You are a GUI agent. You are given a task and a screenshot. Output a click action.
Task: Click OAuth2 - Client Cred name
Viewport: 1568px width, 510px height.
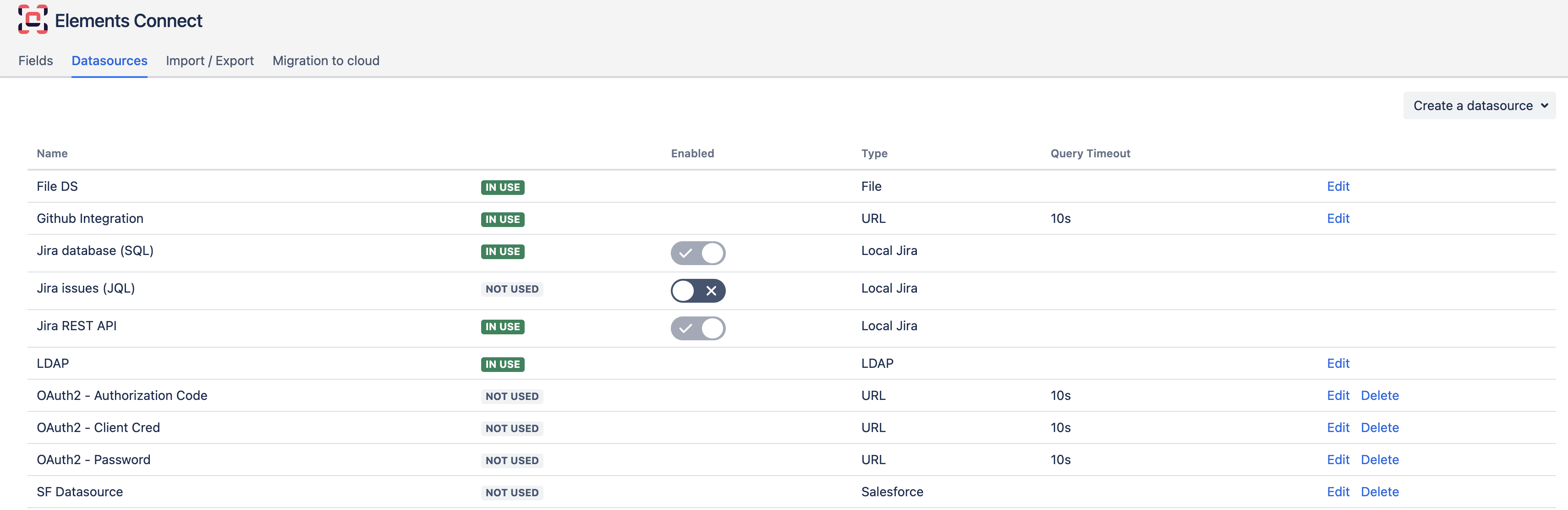[x=98, y=428]
